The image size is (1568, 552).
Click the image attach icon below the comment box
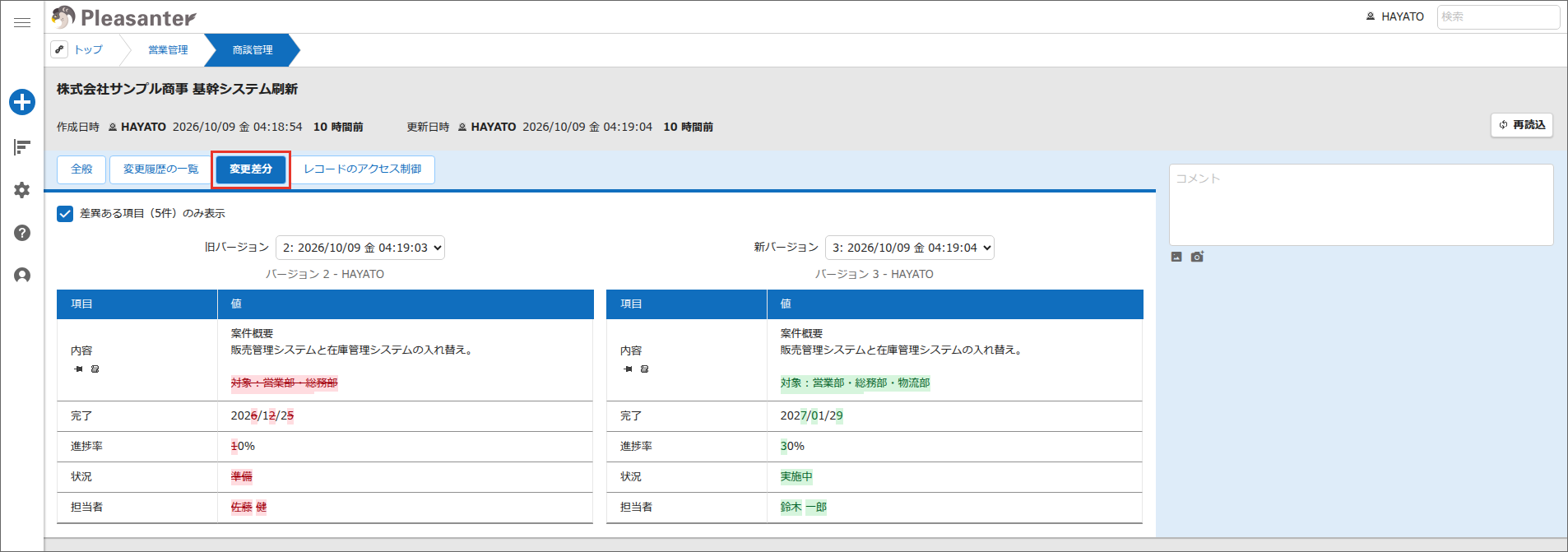point(1176,257)
